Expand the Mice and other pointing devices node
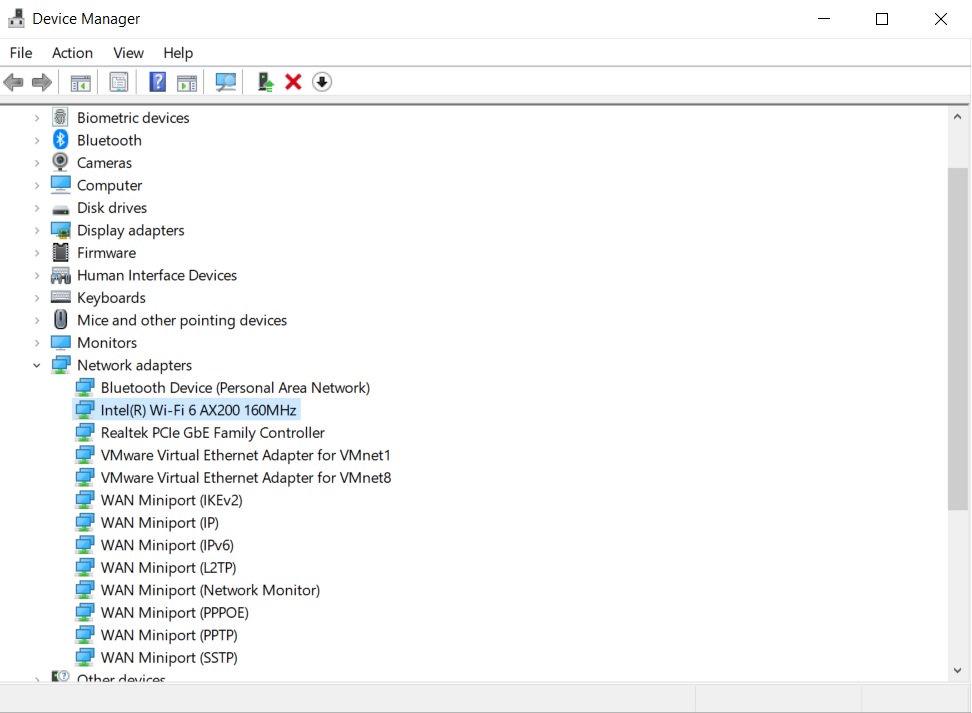This screenshot has height=713, width=972. coord(37,321)
